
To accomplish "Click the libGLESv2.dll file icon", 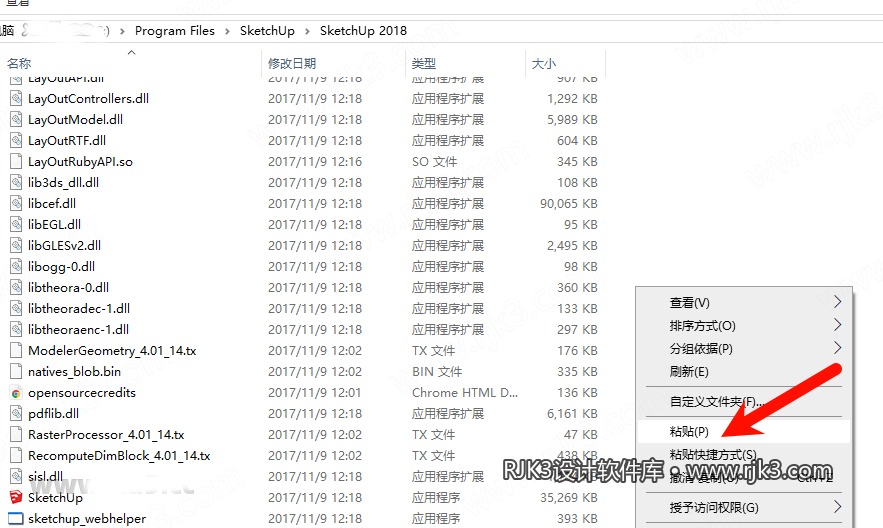I will tap(16, 245).
